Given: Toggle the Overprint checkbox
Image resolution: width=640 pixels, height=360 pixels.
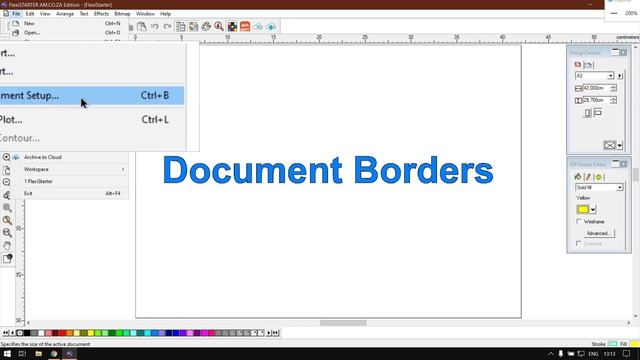Looking at the screenshot, I should 579,243.
